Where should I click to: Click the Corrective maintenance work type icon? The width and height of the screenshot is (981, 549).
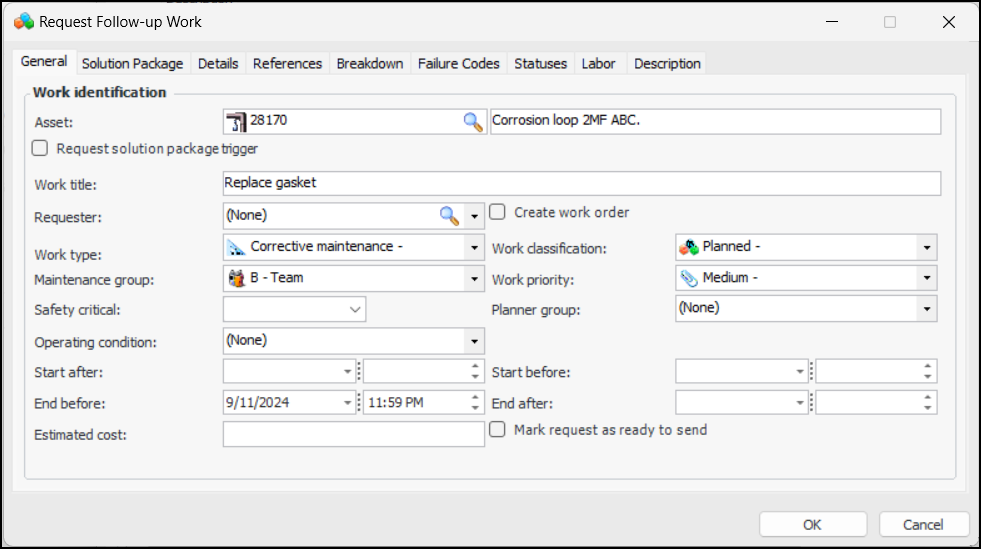pyautogui.click(x=236, y=247)
